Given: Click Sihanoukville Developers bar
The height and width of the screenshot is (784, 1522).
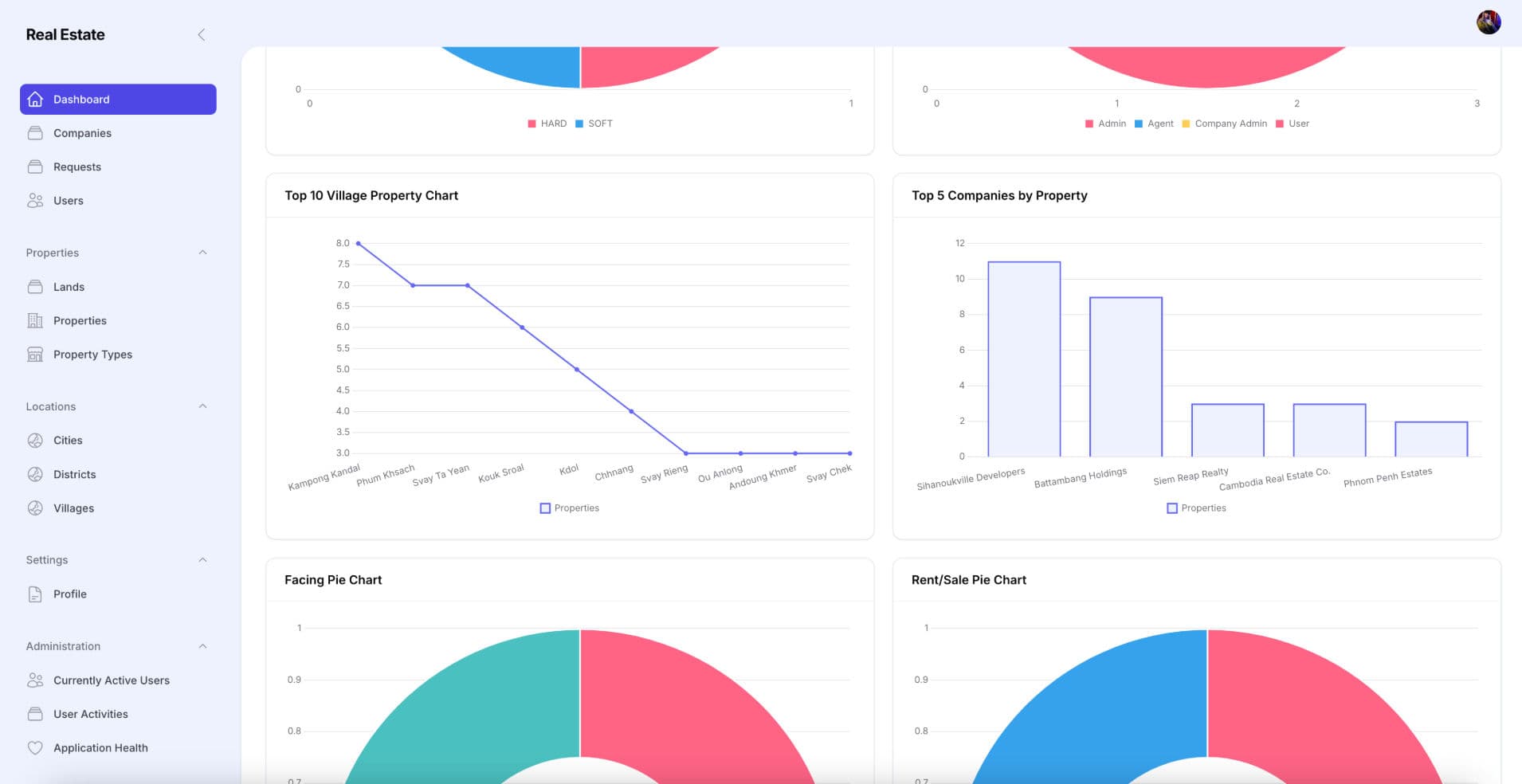Looking at the screenshot, I should pos(1024,359).
